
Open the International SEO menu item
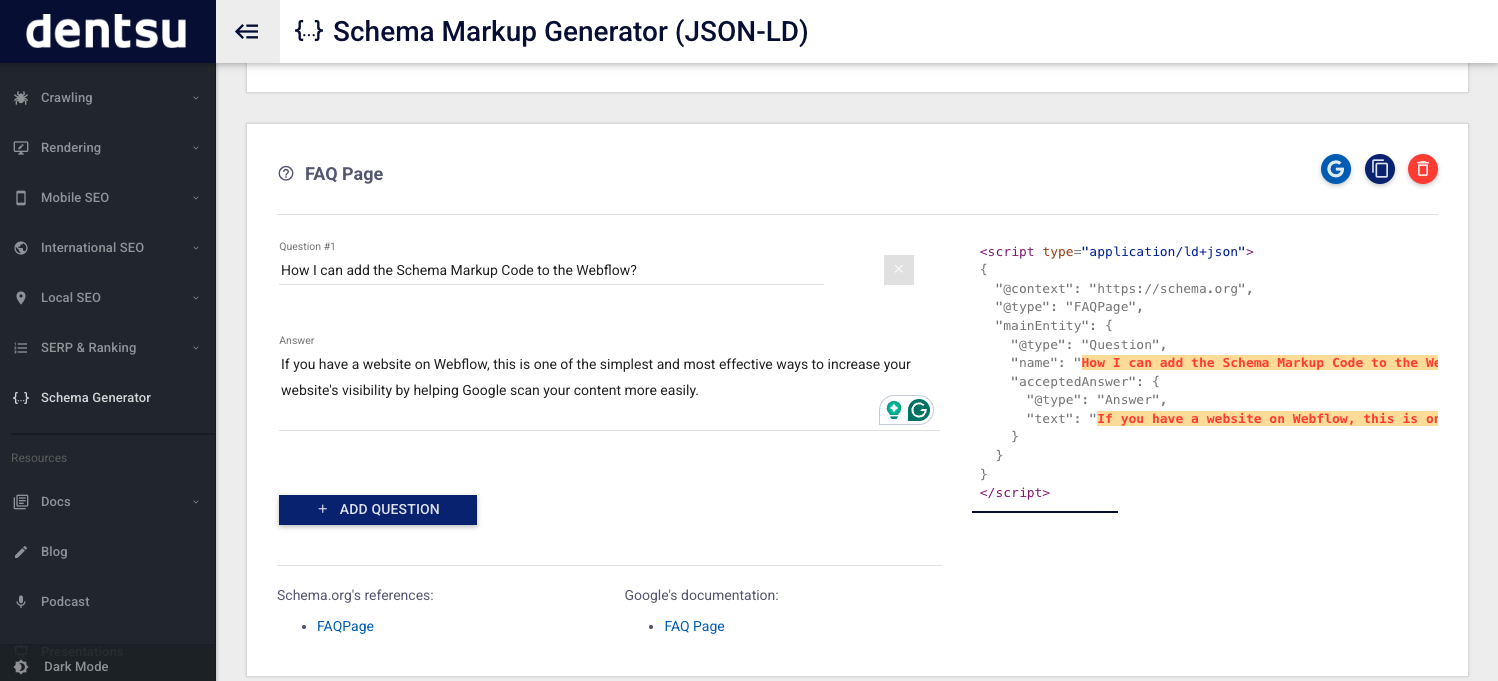[x=108, y=248]
